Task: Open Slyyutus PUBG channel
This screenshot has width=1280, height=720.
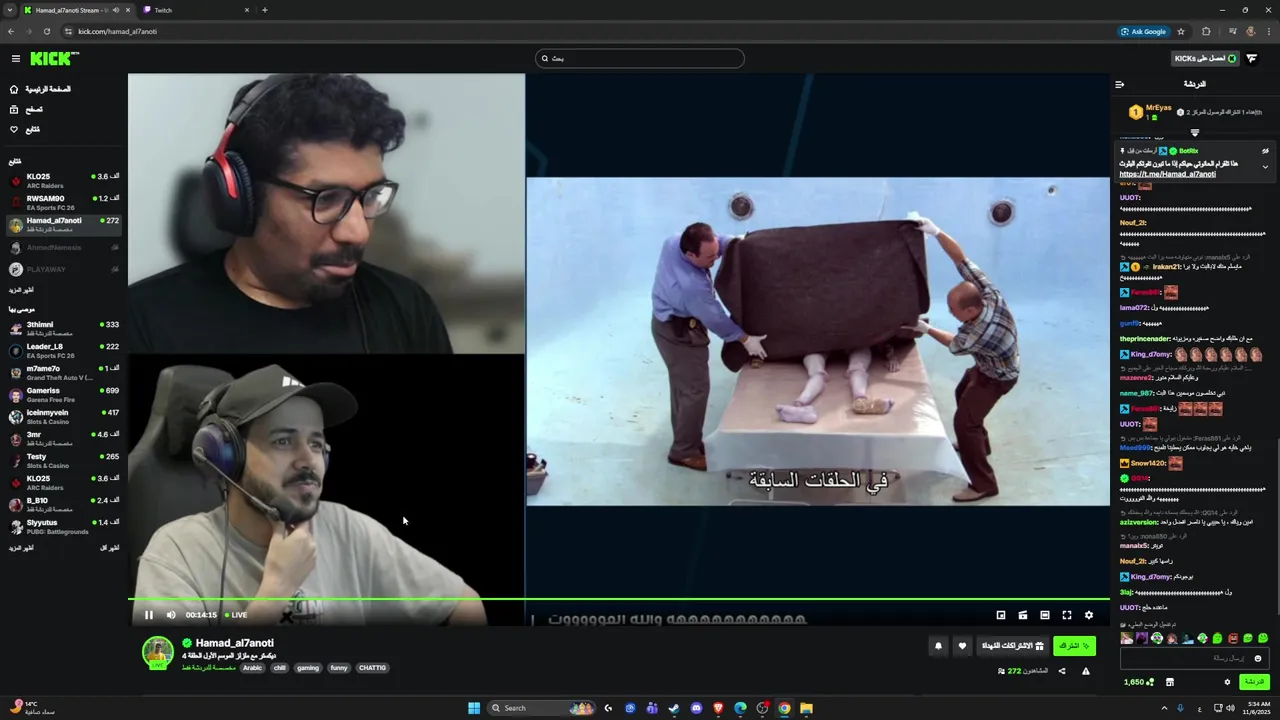Action: click(64, 526)
